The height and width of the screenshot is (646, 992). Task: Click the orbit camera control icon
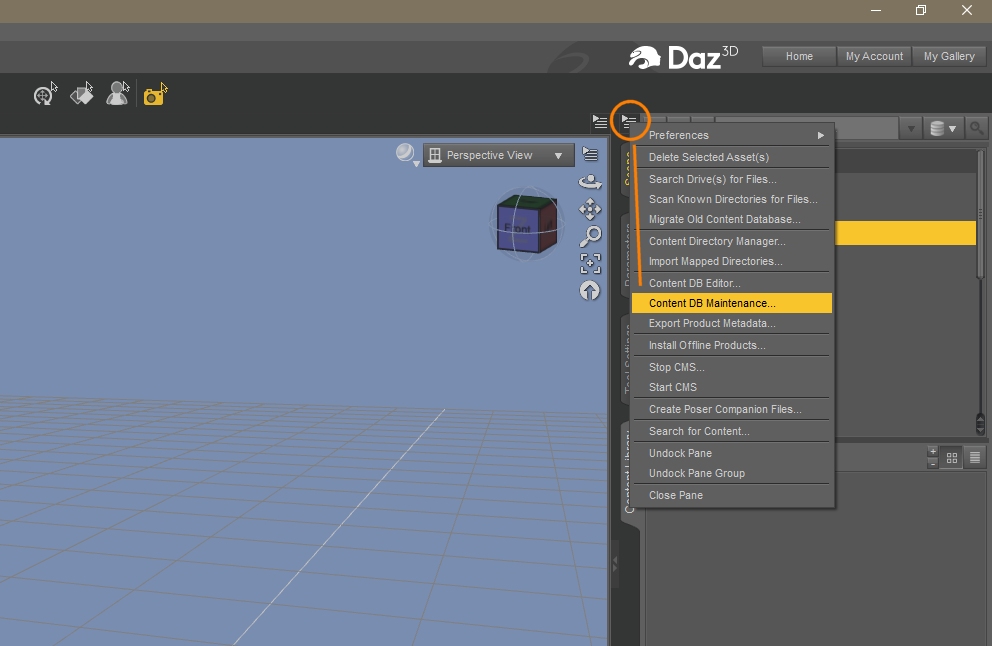(590, 182)
